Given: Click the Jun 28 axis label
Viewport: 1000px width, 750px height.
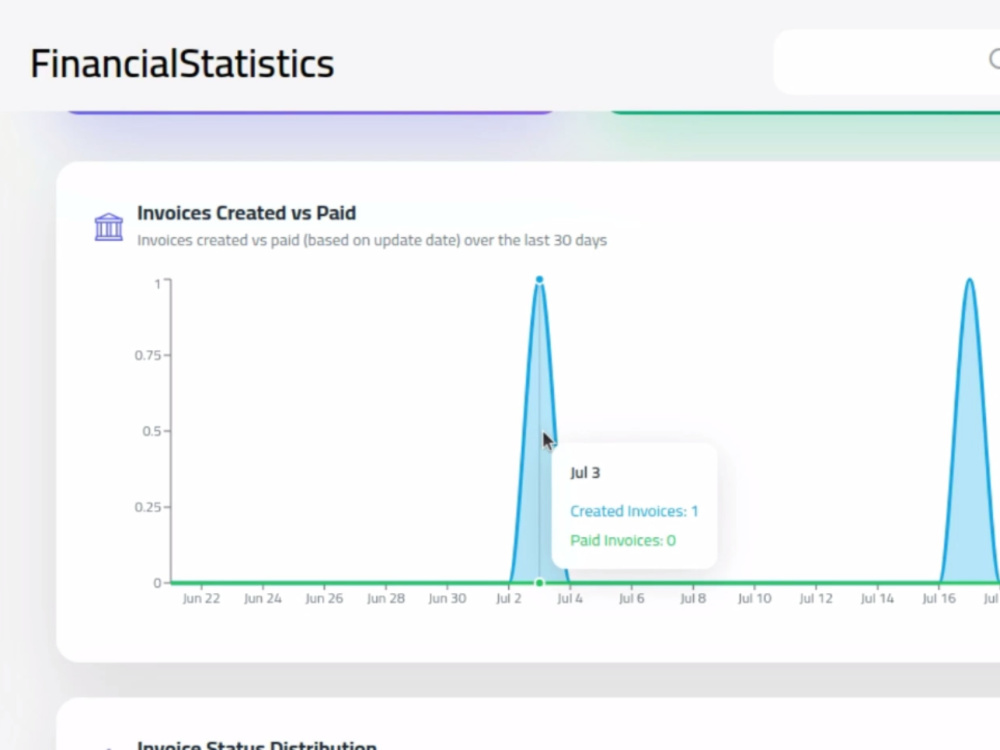Looking at the screenshot, I should click(x=386, y=598).
